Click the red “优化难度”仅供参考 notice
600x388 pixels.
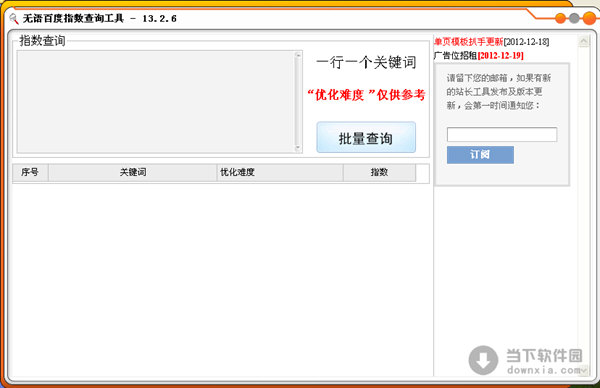(x=366, y=95)
